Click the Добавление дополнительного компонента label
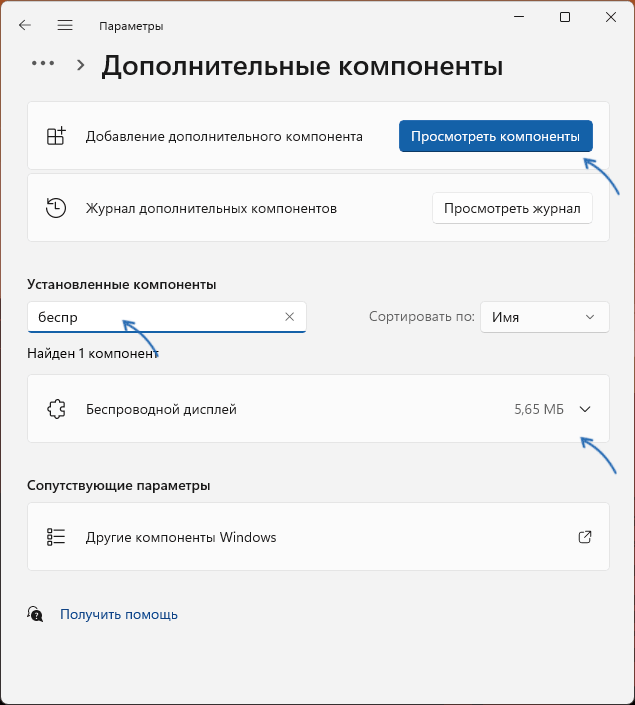The width and height of the screenshot is (635, 705). 224,136
